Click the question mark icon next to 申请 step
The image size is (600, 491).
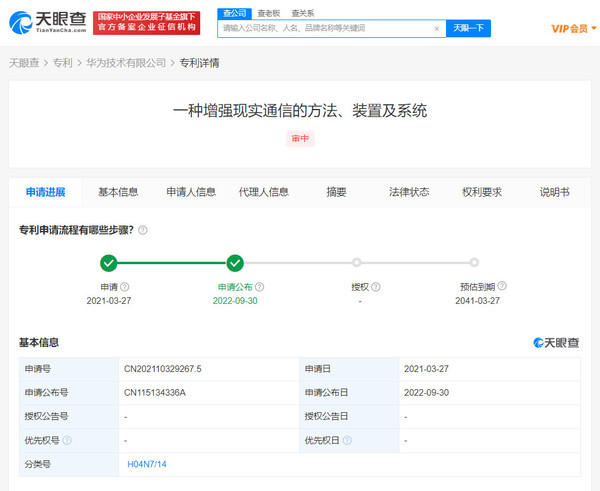[x=125, y=287]
